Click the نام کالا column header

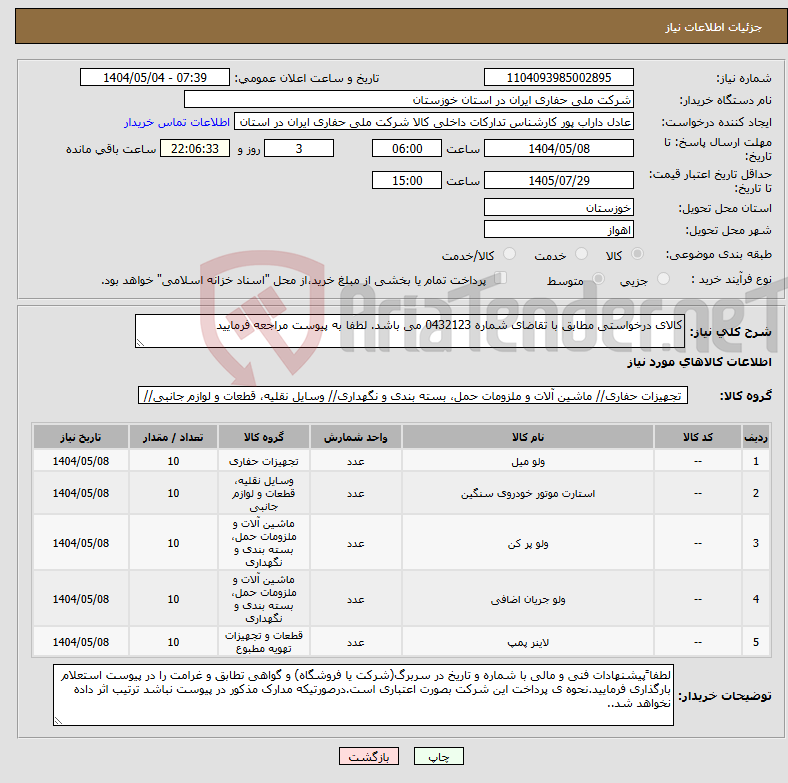(528, 437)
